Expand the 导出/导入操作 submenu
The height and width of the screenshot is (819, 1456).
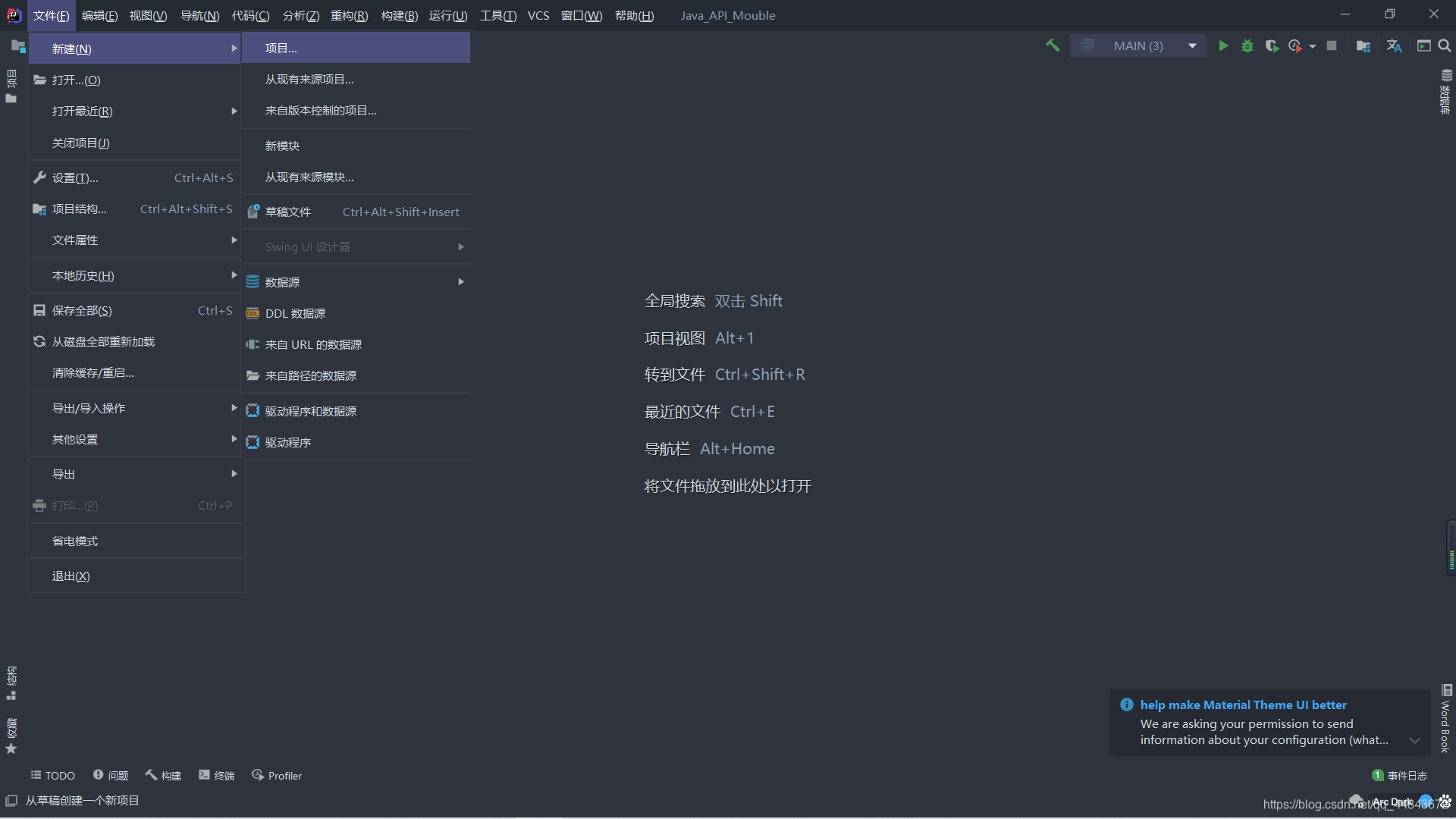tap(135, 409)
